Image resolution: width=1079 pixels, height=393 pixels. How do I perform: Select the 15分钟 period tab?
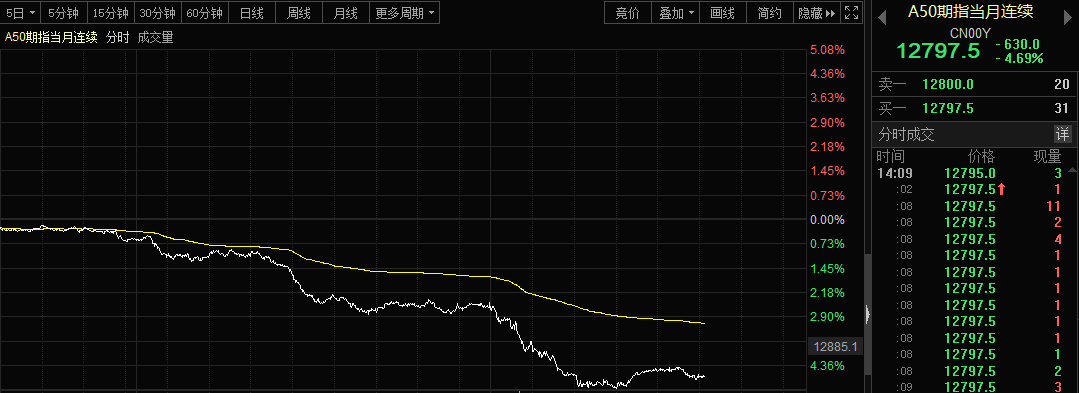(110, 13)
